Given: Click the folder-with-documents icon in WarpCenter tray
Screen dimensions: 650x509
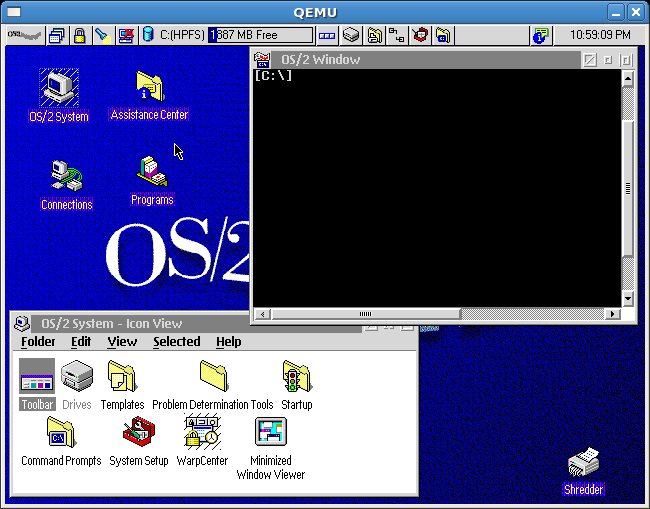Looking at the screenshot, I should 374,35.
